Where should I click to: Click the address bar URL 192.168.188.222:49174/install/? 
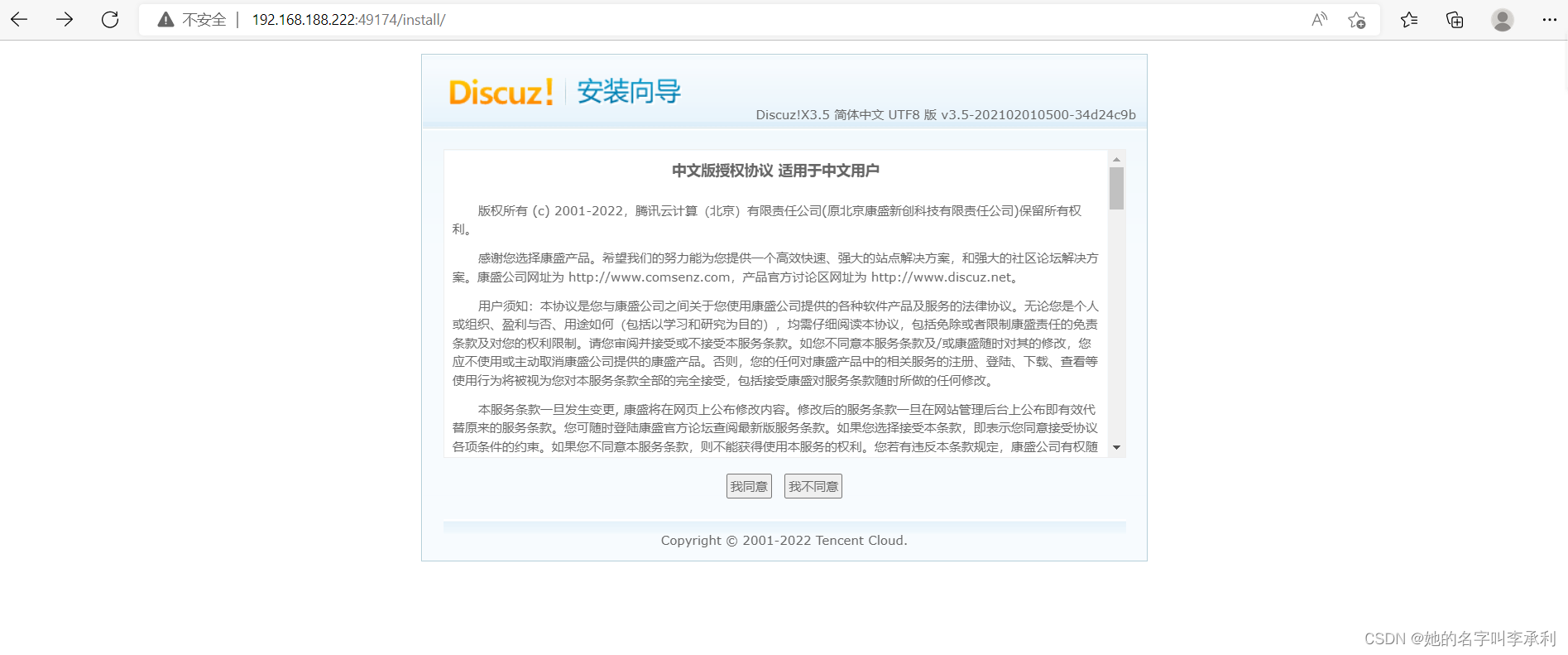348,20
